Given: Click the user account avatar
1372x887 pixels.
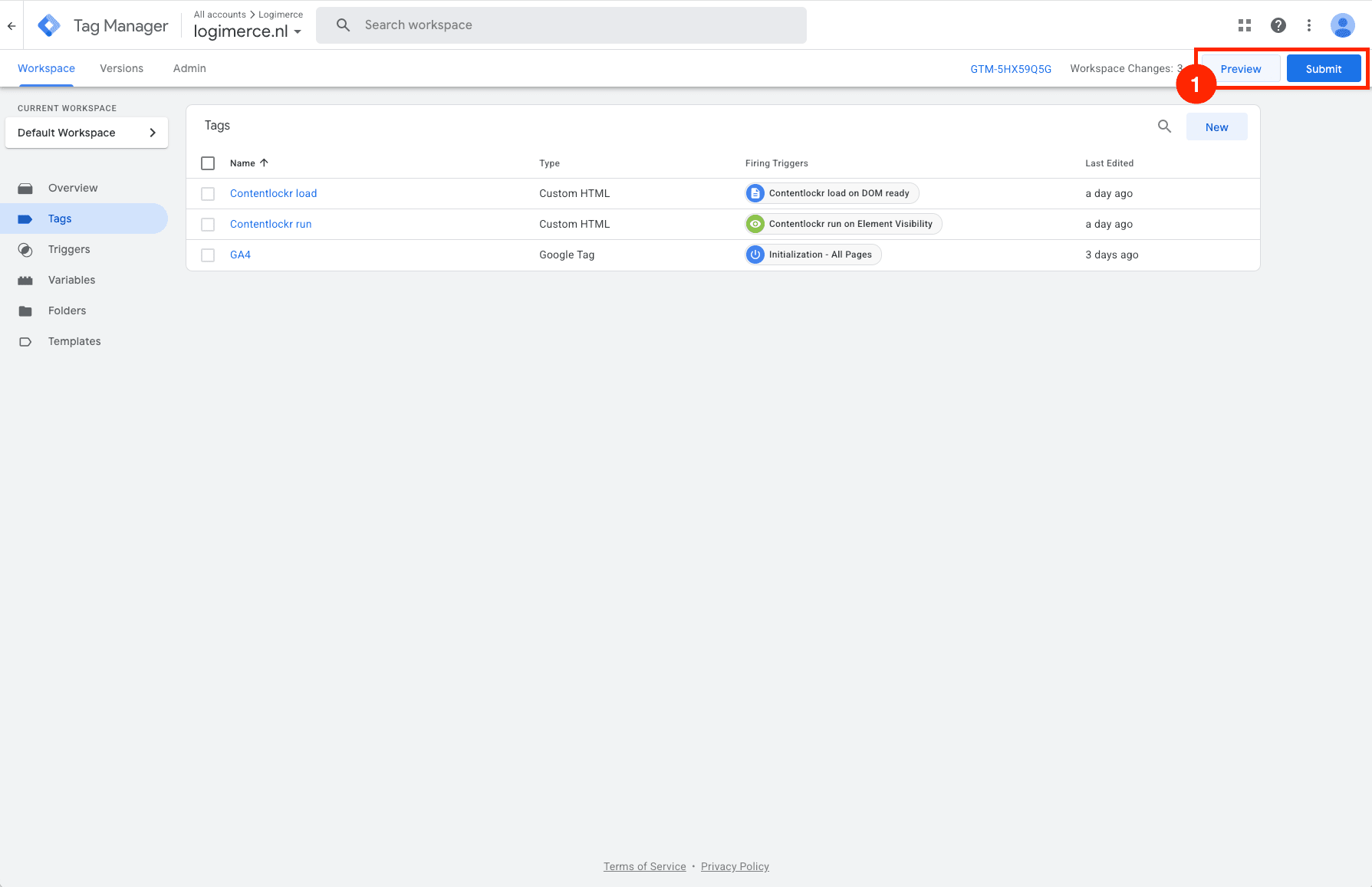Looking at the screenshot, I should pyautogui.click(x=1342, y=25).
